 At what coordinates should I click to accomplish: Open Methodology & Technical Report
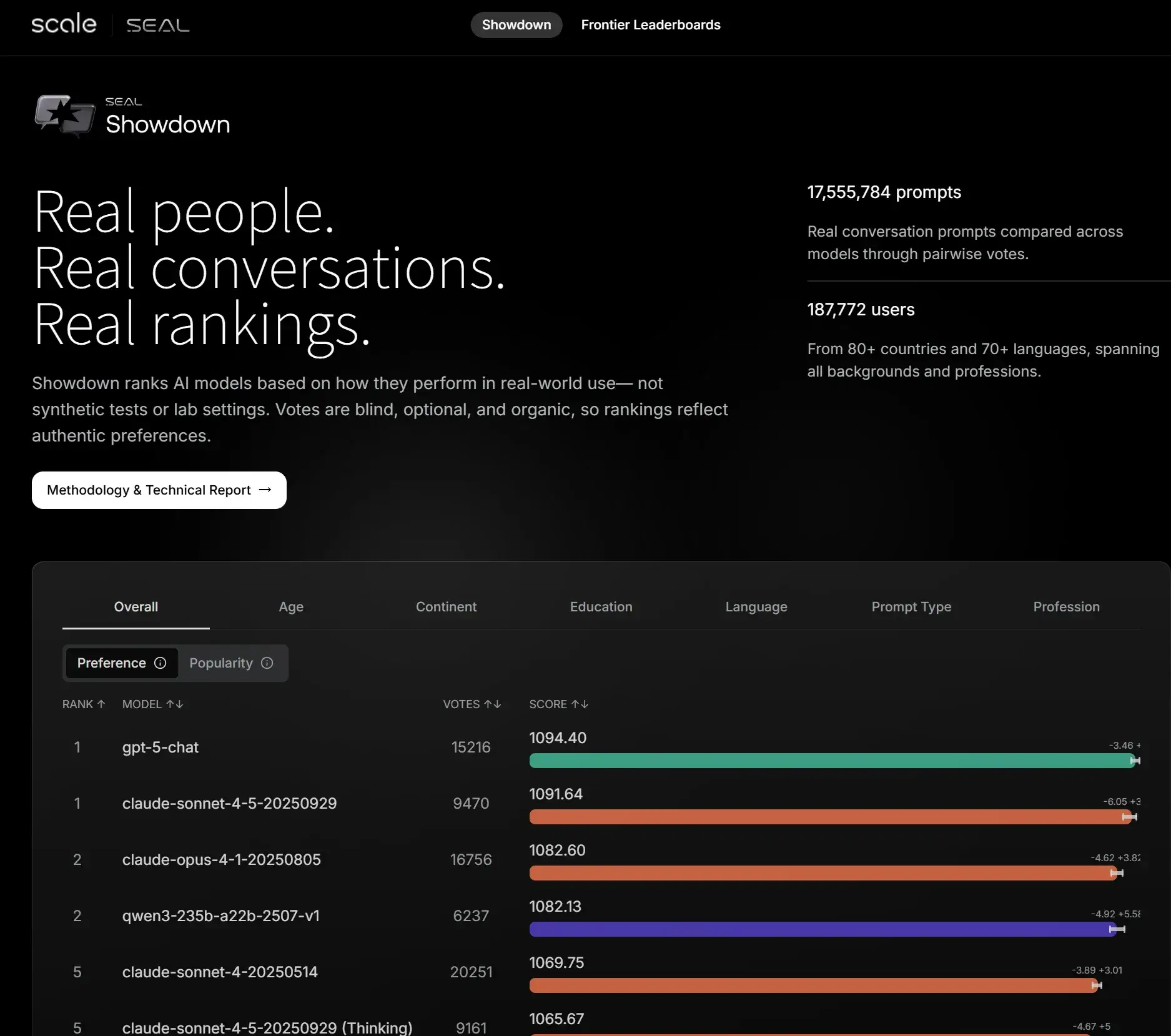click(x=159, y=490)
